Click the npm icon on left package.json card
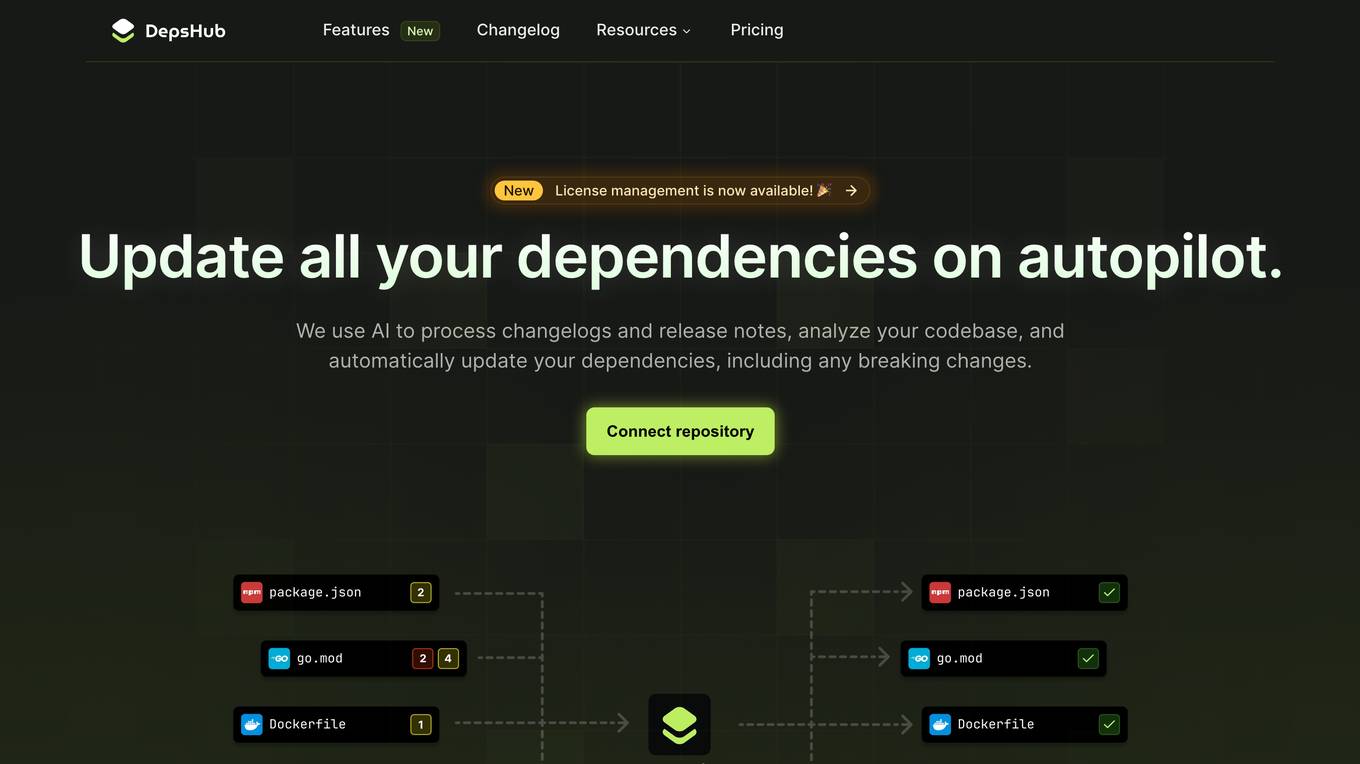 click(252, 592)
